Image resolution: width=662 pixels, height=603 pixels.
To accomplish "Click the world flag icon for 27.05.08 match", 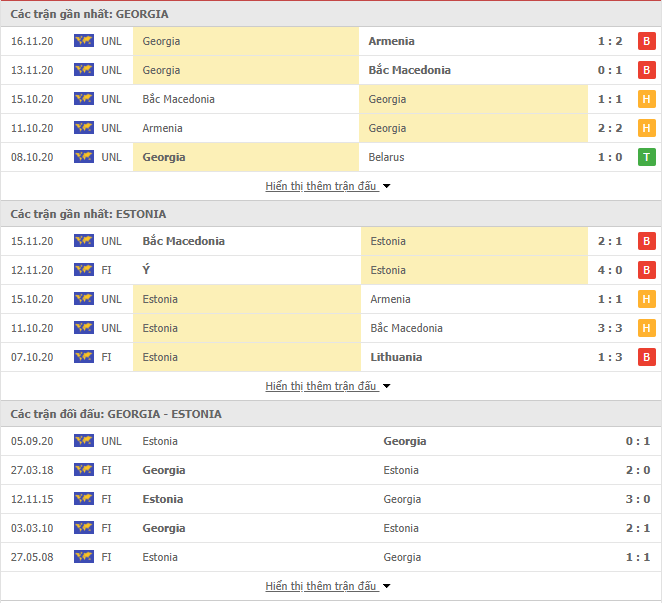I will pos(84,557).
